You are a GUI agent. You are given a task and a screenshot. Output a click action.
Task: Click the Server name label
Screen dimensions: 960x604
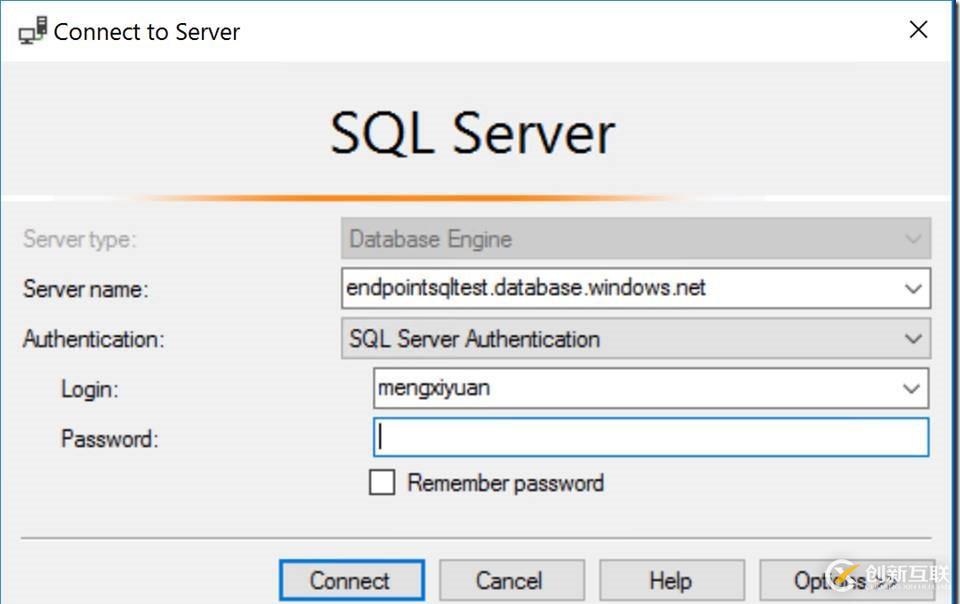pyautogui.click(x=85, y=289)
